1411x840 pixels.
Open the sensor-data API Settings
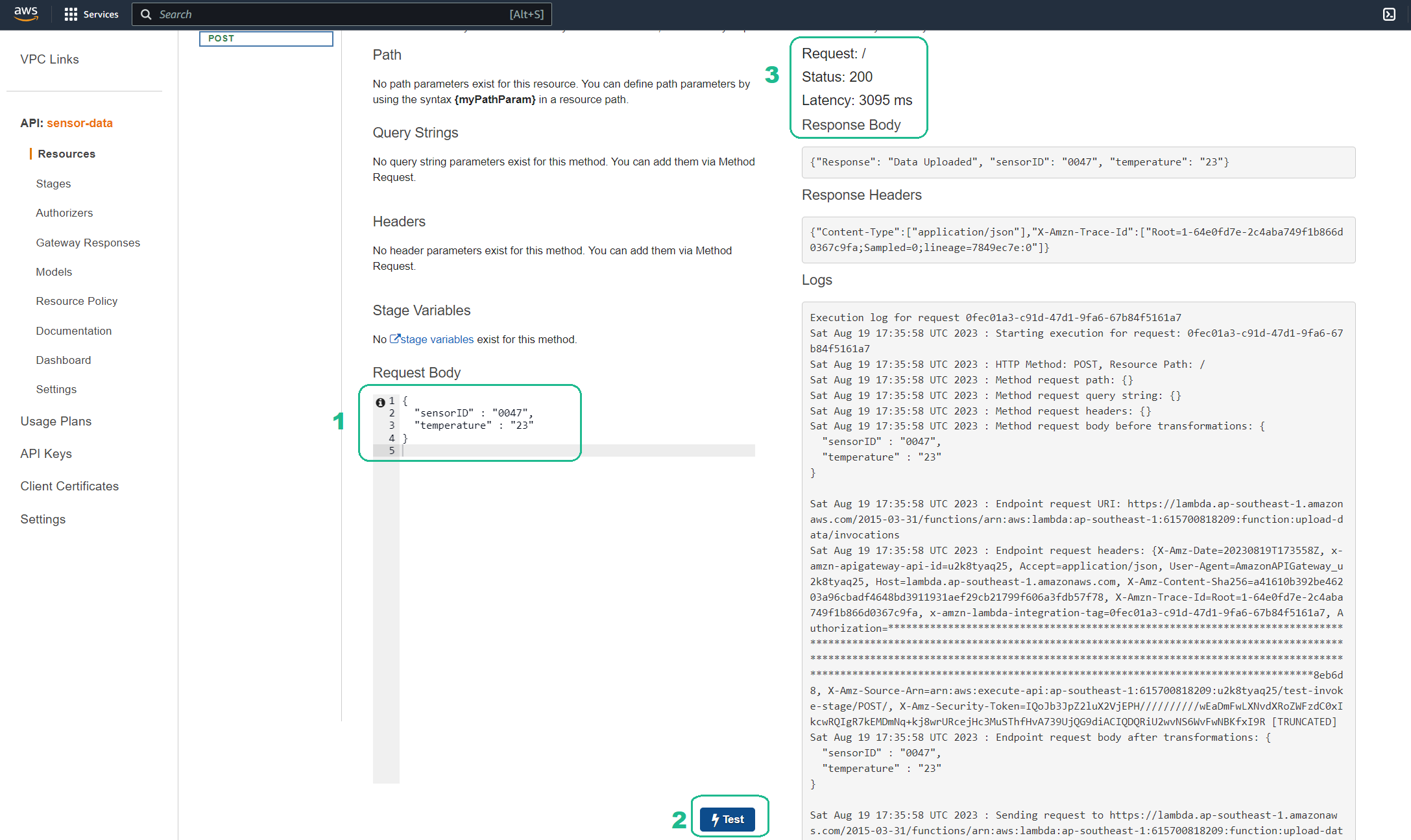tap(56, 389)
